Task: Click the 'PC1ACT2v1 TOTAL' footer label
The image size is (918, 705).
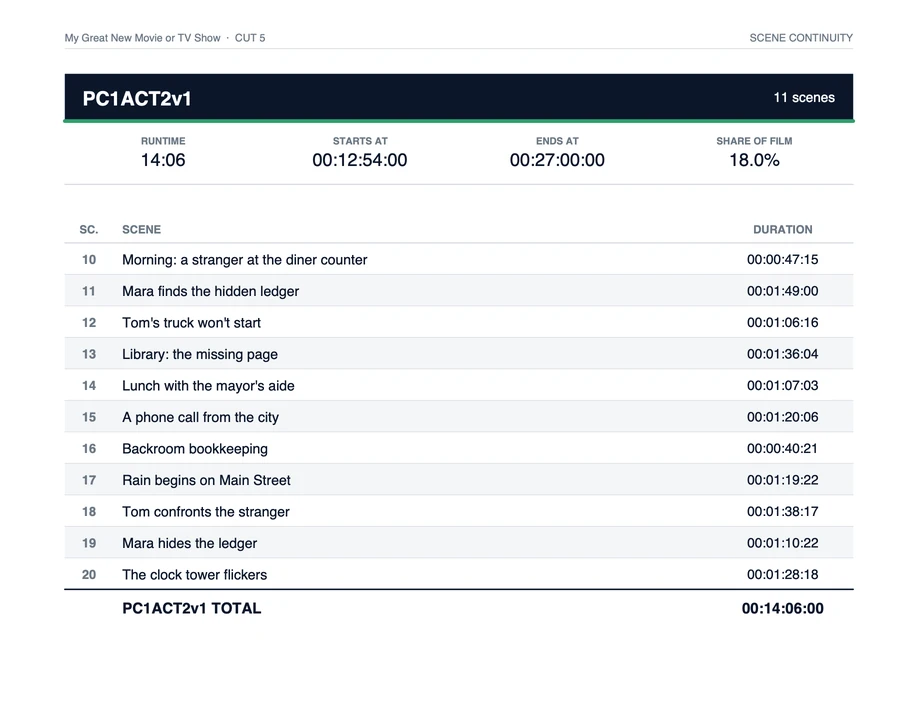Action: point(191,608)
